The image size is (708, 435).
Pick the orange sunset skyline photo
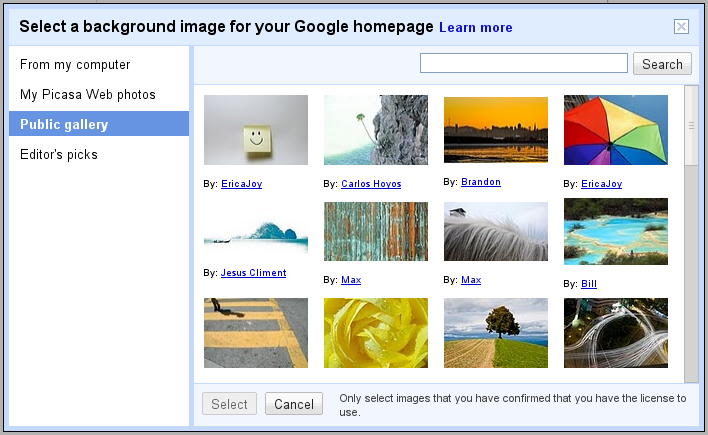tap(496, 130)
